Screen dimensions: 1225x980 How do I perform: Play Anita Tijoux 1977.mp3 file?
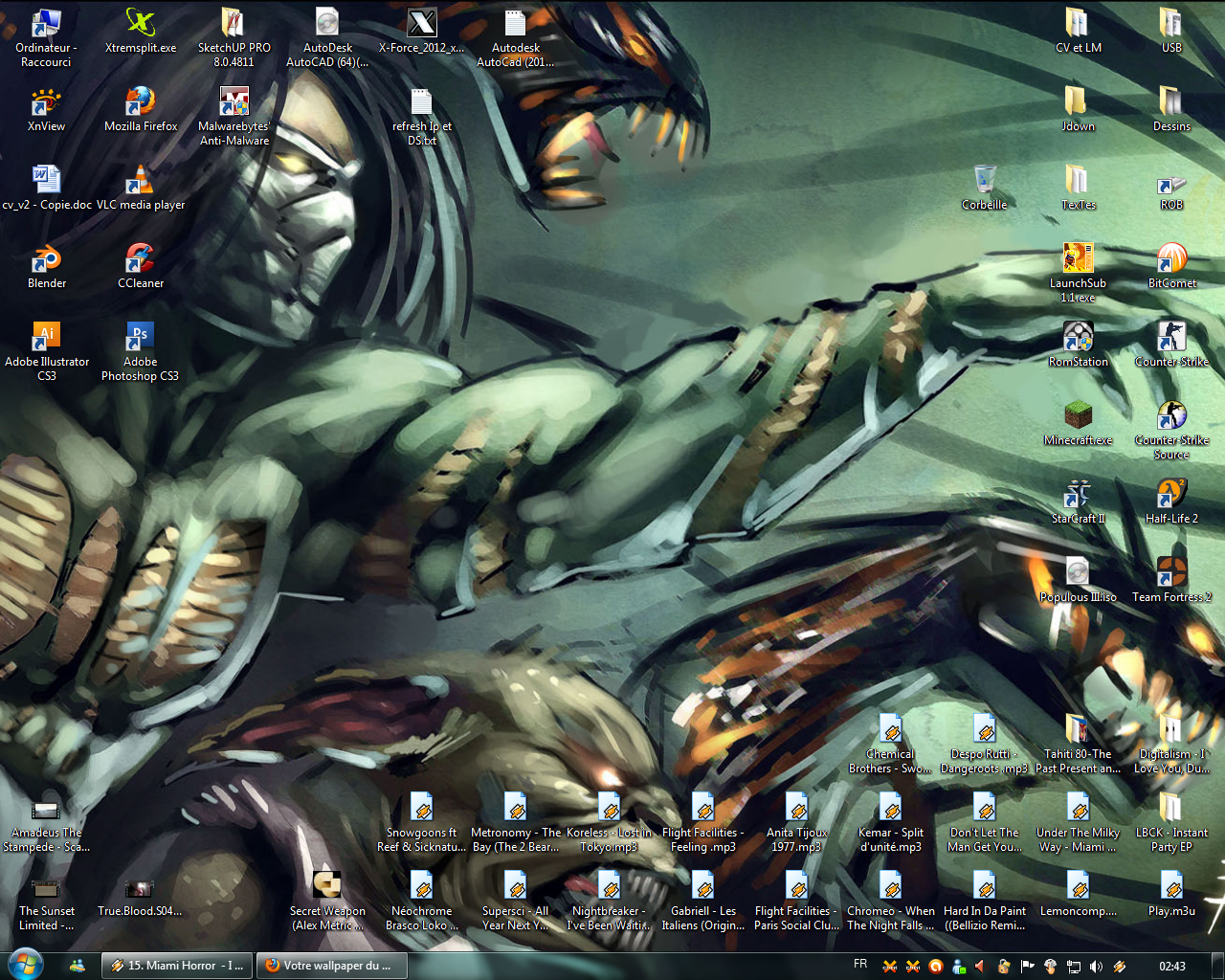(x=796, y=823)
